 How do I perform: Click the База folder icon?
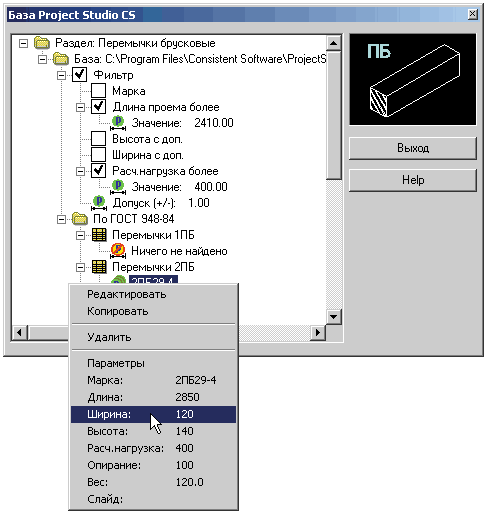(x=61, y=59)
